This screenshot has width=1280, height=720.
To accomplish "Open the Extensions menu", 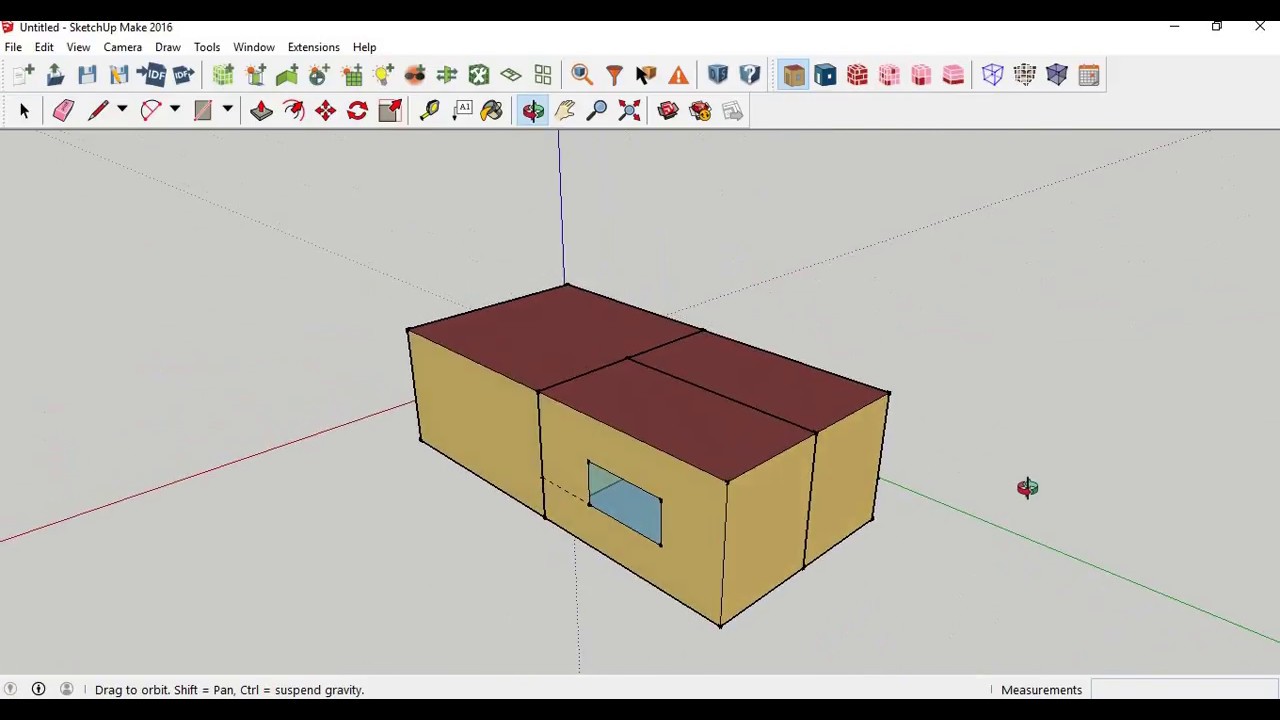I will click(314, 47).
